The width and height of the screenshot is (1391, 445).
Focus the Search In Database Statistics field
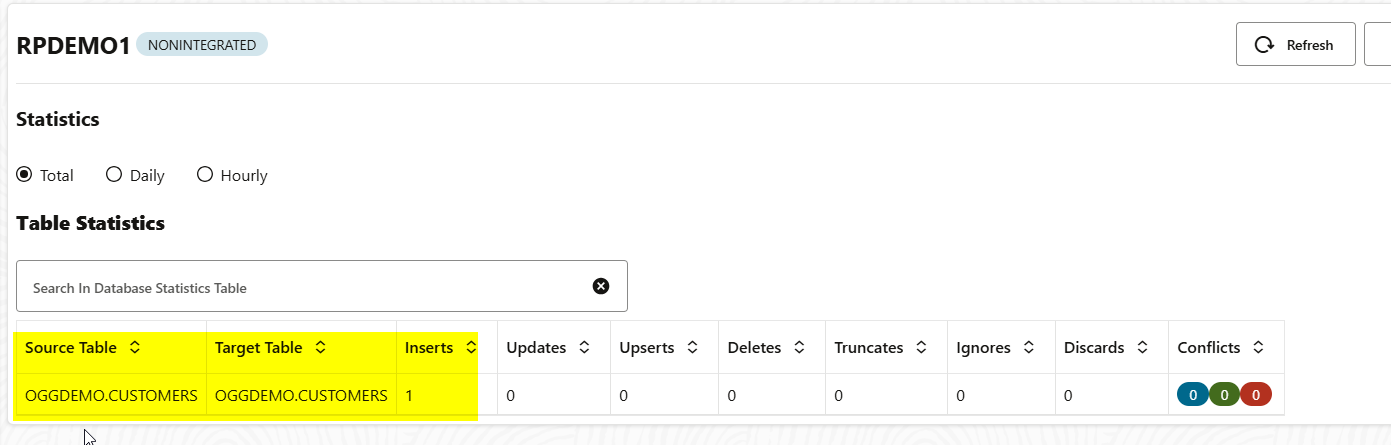point(322,286)
